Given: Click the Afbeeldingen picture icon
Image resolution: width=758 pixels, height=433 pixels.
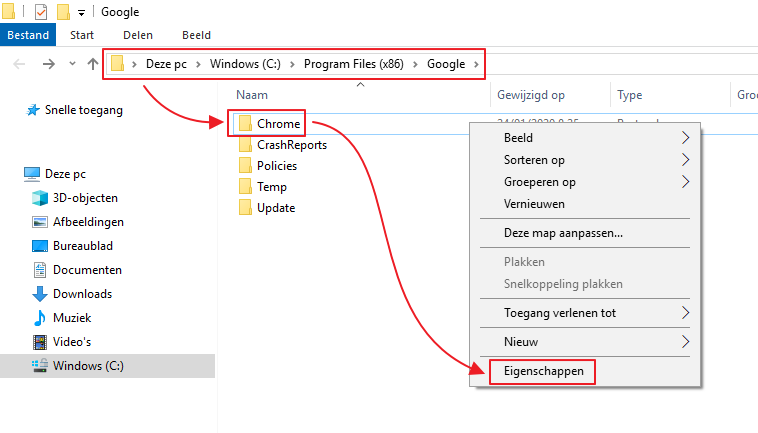Looking at the screenshot, I should [x=40, y=222].
